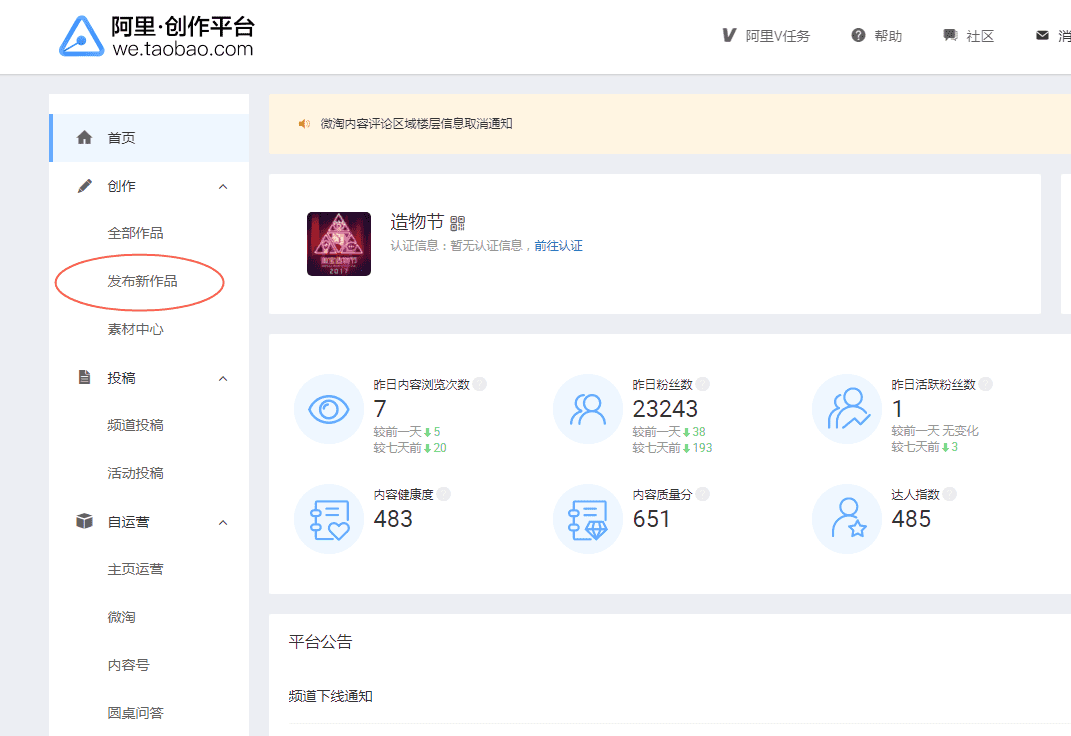Click the active fans icon for 昨日活跃粉丝数
The width and height of the screenshot is (1071, 736).
coord(847,409)
